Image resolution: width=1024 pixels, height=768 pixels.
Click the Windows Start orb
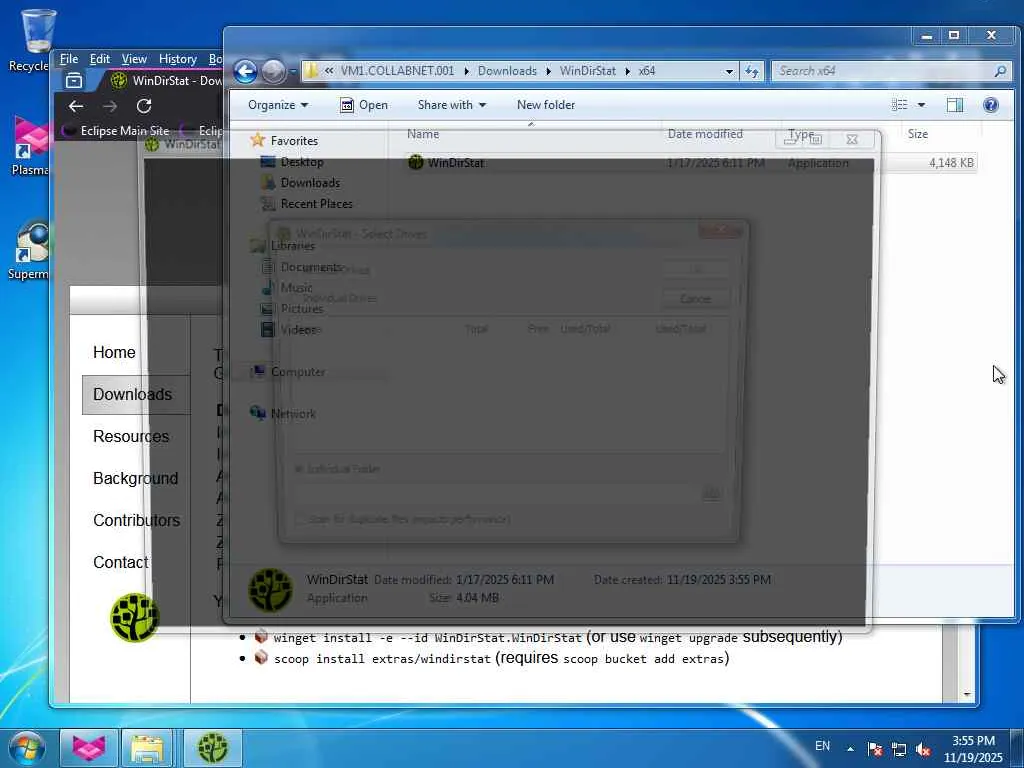[x=27, y=748]
